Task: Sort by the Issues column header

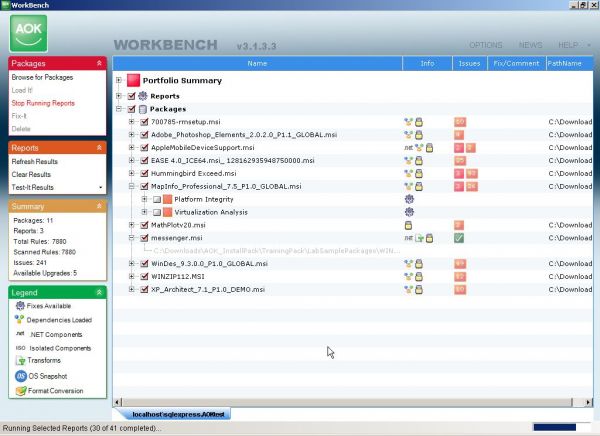Action: [x=470, y=64]
